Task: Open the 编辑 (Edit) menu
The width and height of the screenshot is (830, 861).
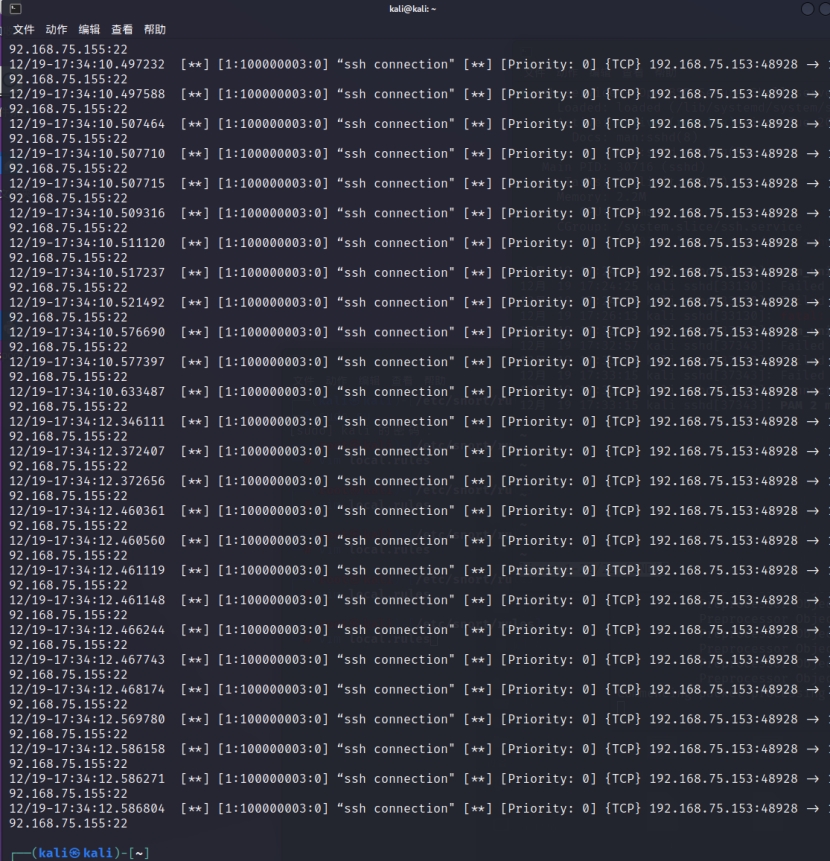Action: click(x=89, y=30)
